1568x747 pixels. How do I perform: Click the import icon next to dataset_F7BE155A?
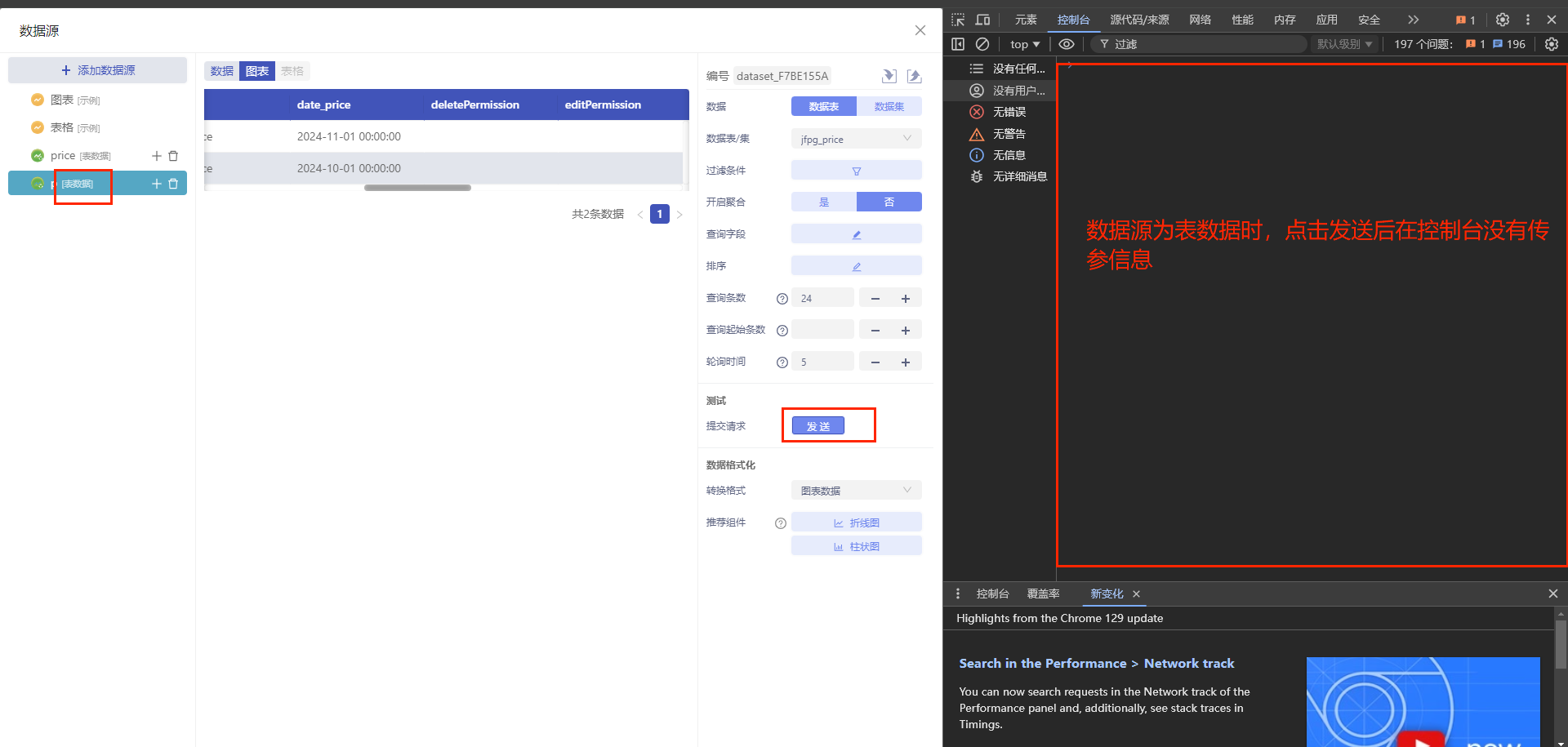coord(889,76)
